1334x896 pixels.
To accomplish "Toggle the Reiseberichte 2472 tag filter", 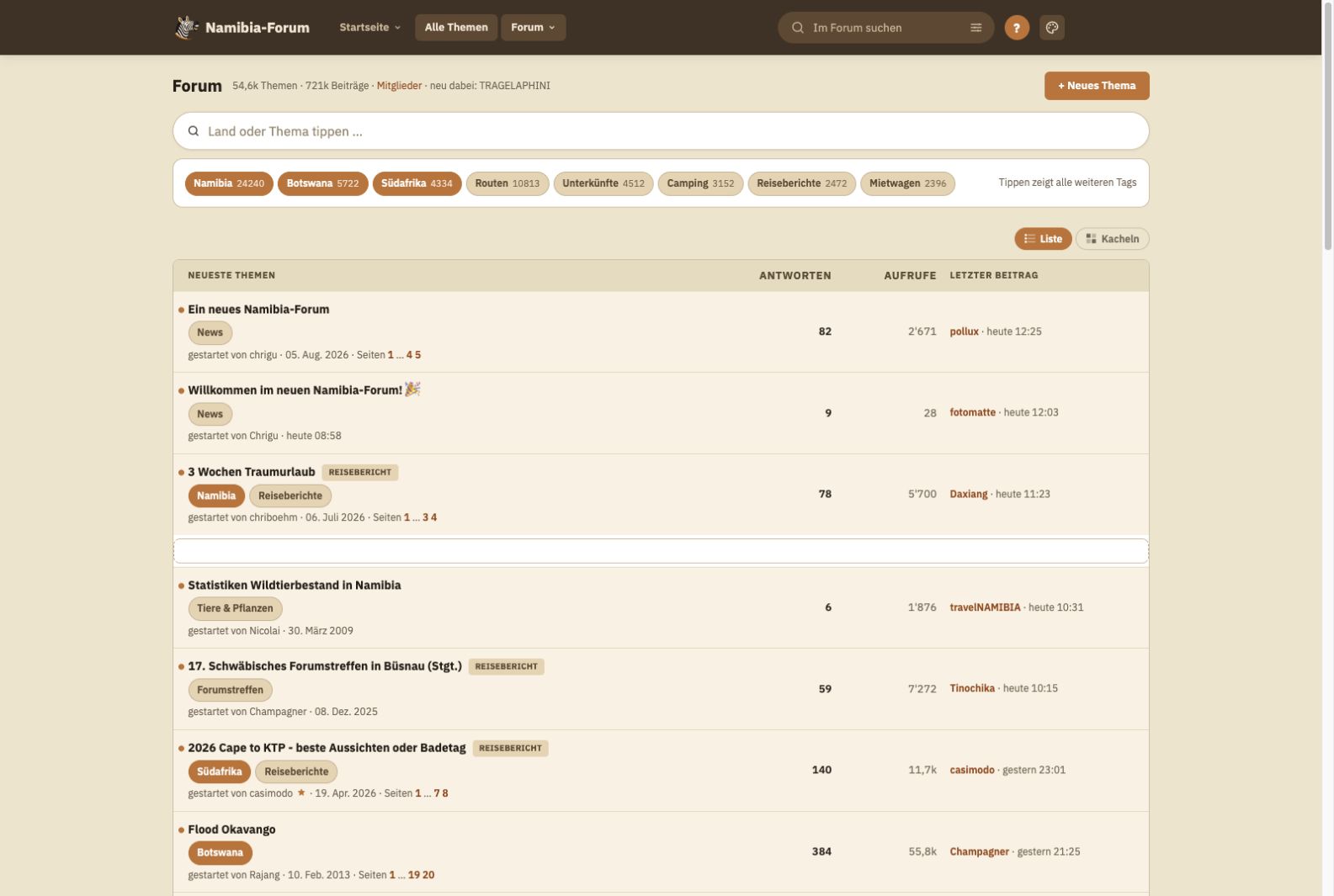I will tap(801, 183).
